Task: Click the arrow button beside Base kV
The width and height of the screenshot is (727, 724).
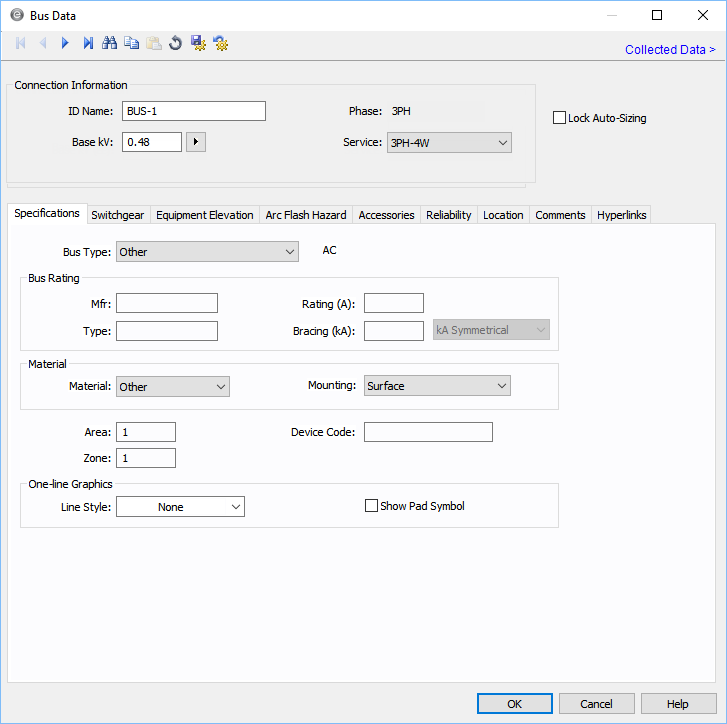Action: click(x=196, y=142)
